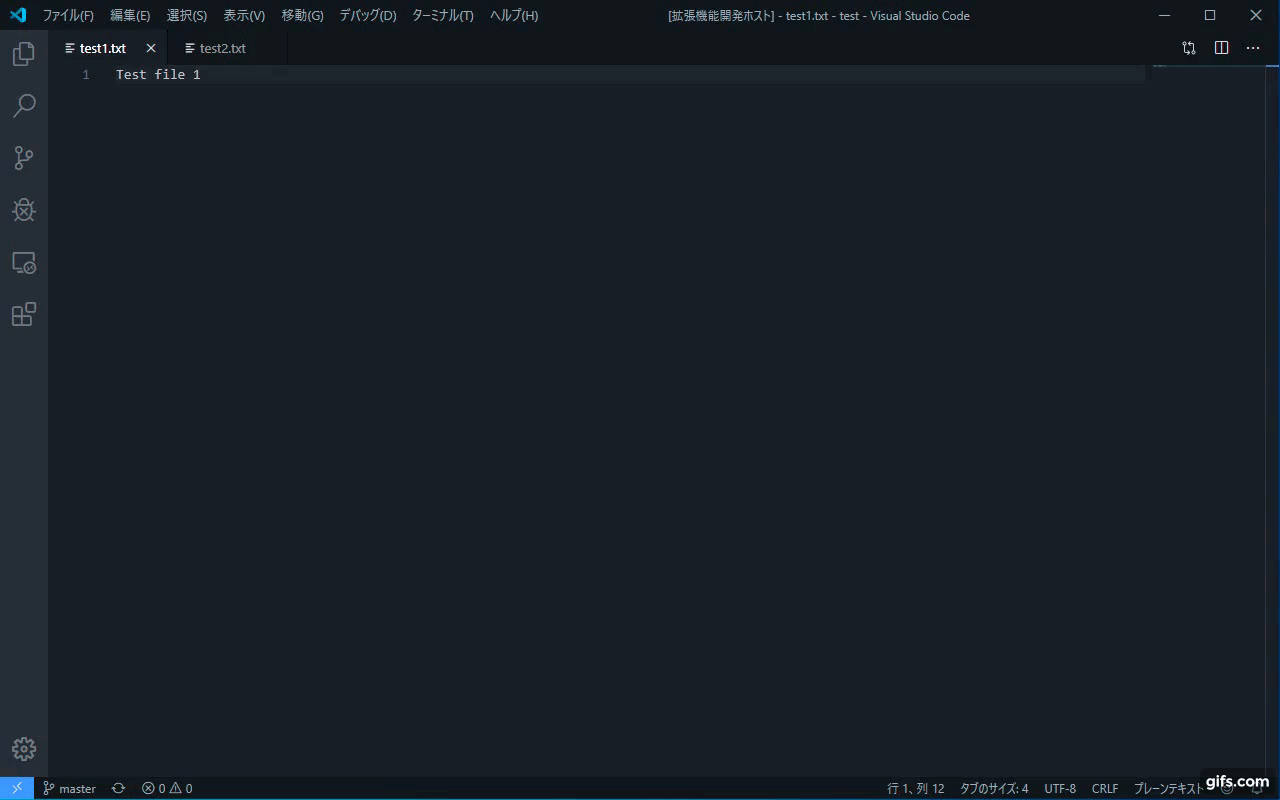Click the プレーンテキスト language mode
Image resolution: width=1280 pixels, height=800 pixels.
1168,788
